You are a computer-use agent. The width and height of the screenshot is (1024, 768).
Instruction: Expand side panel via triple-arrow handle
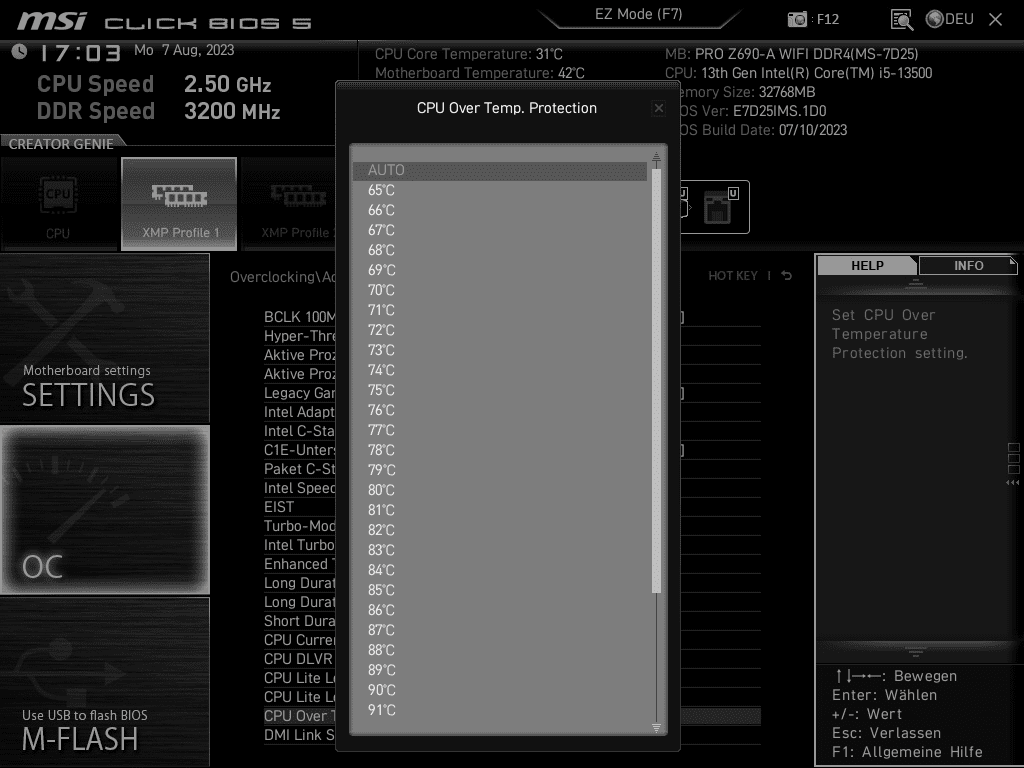[x=1012, y=483]
